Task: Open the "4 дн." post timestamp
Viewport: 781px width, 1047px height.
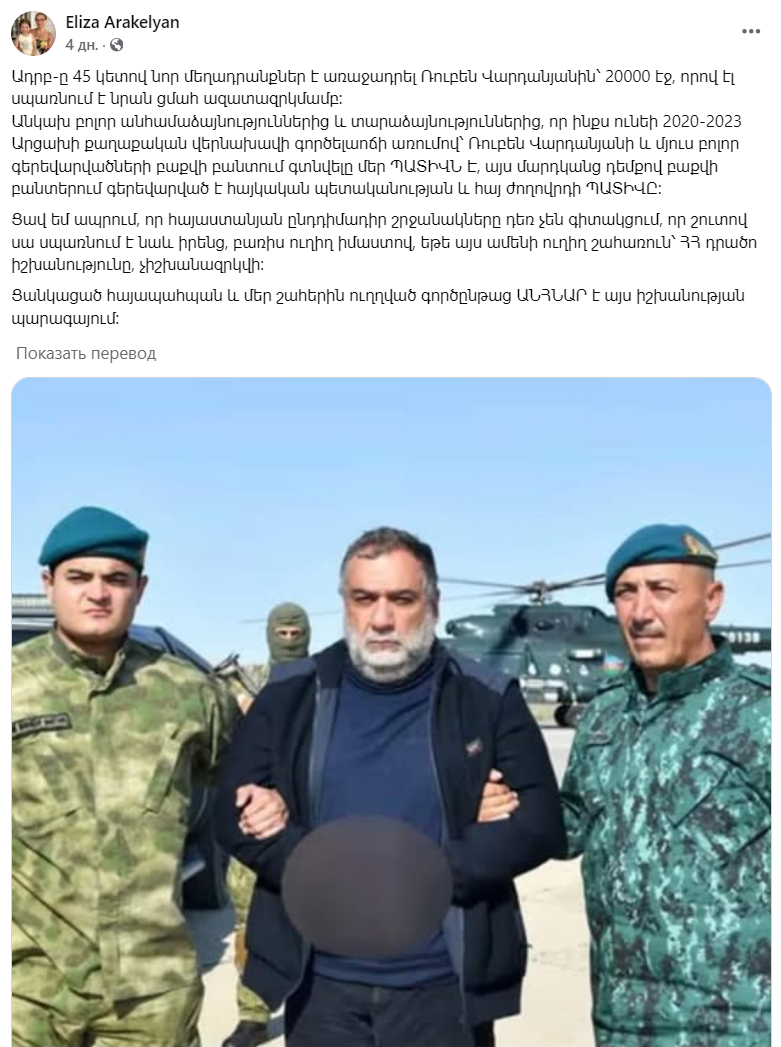Action: tap(81, 45)
